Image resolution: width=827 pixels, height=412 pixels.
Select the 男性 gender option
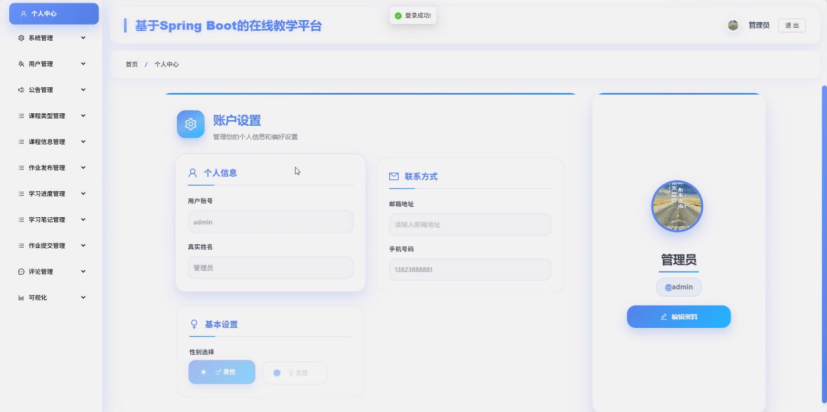pyautogui.click(x=222, y=372)
